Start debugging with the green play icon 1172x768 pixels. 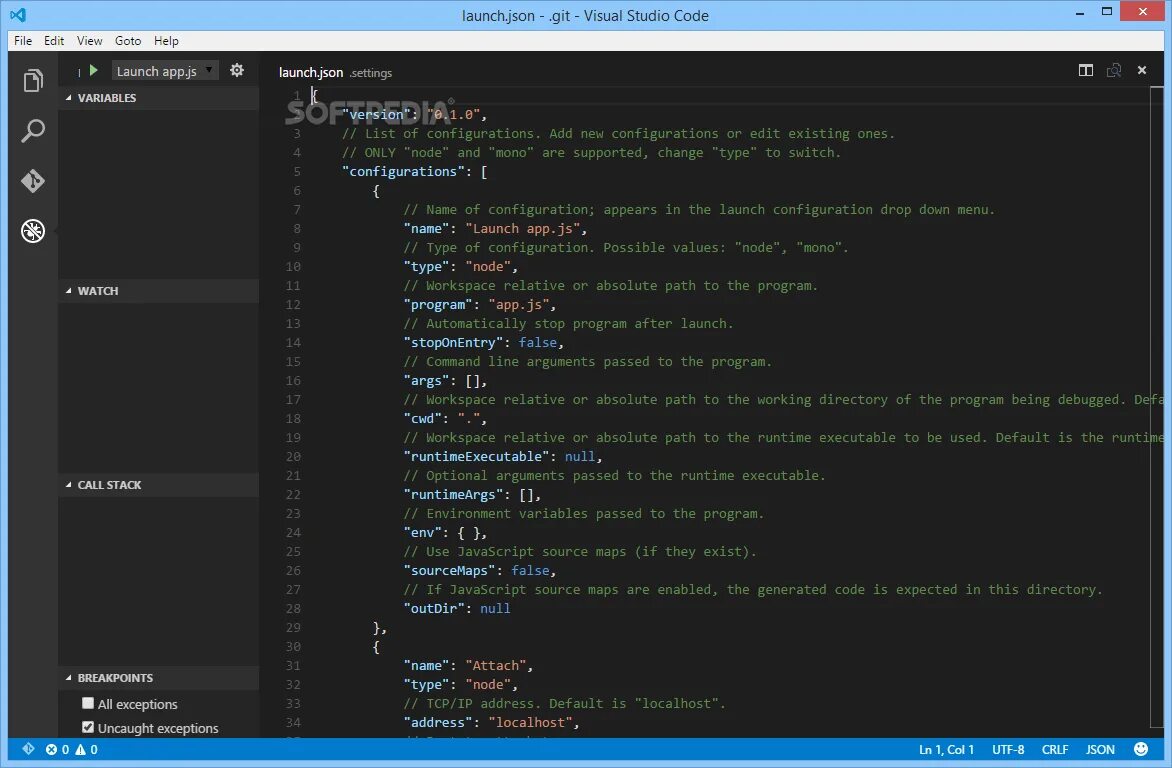pos(93,70)
